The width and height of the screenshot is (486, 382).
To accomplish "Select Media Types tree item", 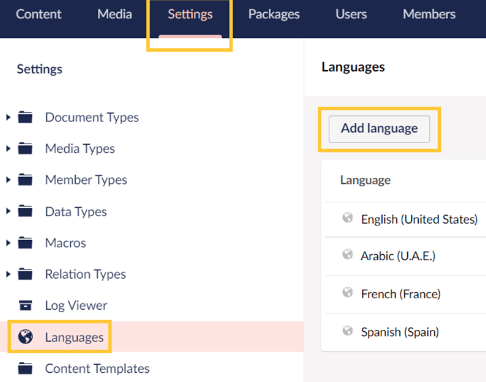I will pyautogui.click(x=80, y=149).
